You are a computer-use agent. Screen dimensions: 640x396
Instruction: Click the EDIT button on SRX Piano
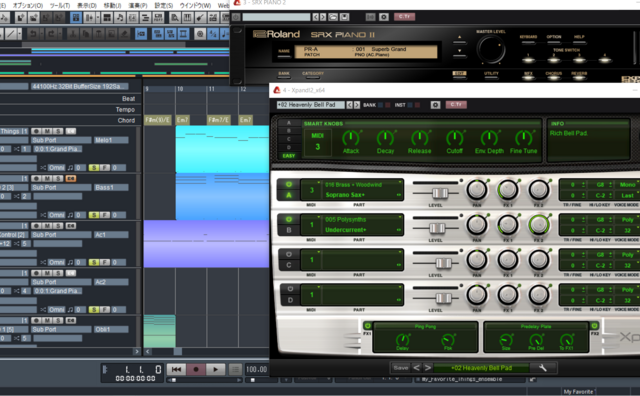click(x=460, y=73)
